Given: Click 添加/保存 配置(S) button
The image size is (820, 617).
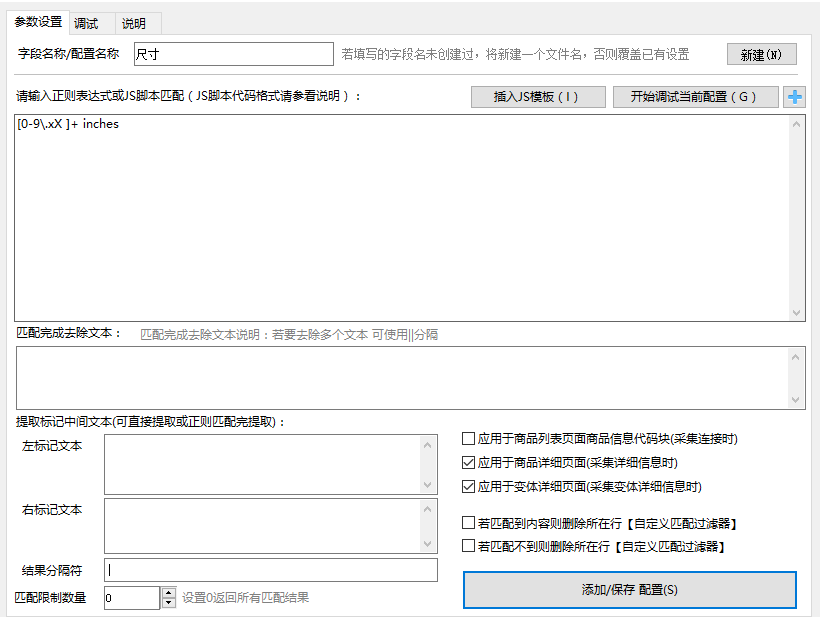Looking at the screenshot, I should coord(630,590).
